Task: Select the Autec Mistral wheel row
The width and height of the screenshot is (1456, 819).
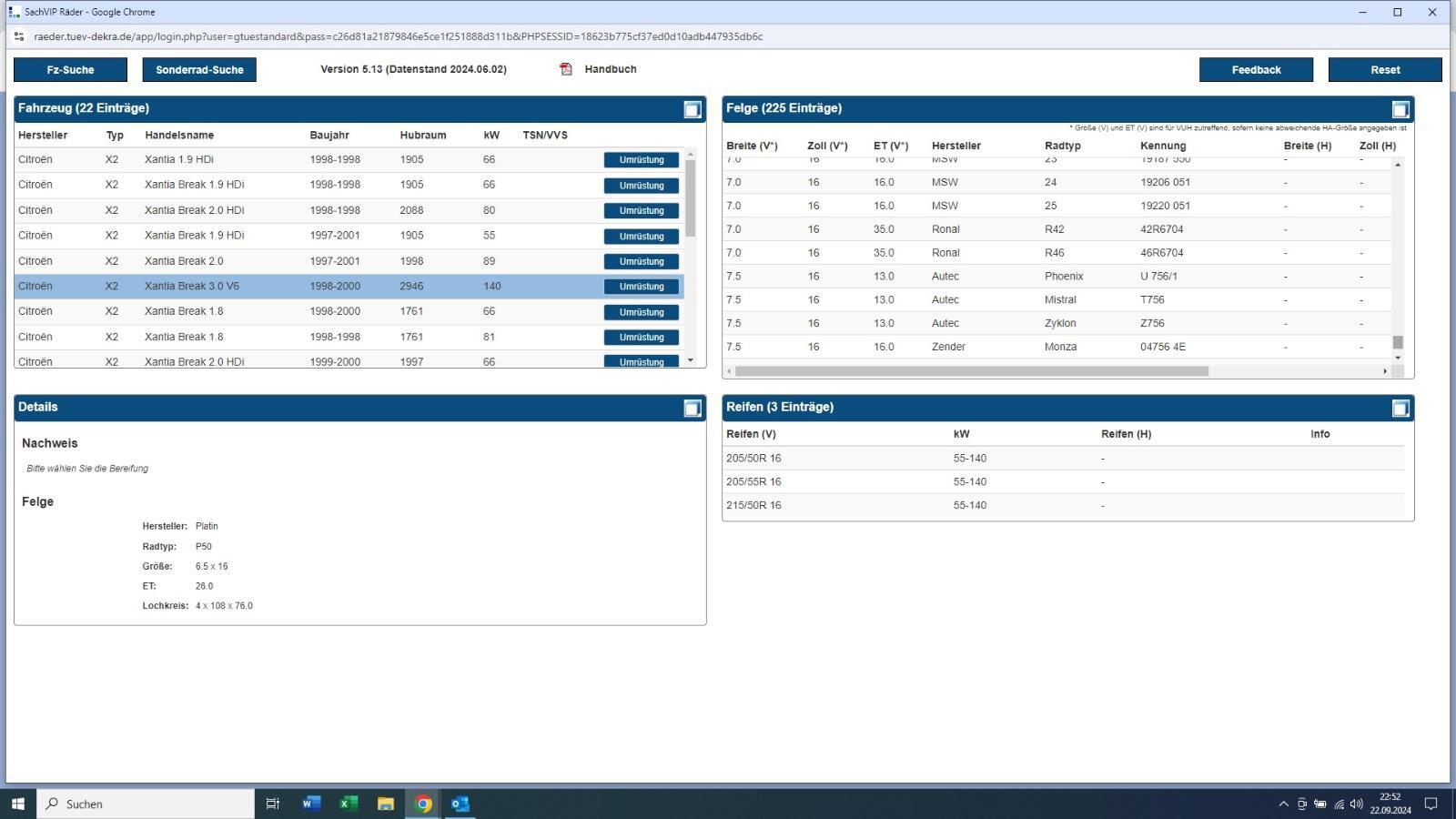Action: [1057, 300]
